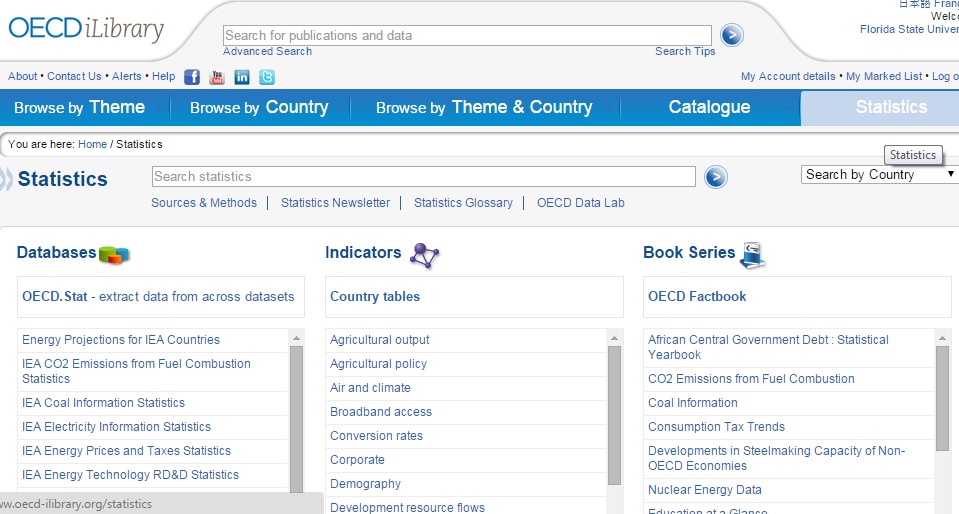Open OECD.Stat extract data link
Image resolution: width=959 pixels, height=514 pixels.
(158, 297)
